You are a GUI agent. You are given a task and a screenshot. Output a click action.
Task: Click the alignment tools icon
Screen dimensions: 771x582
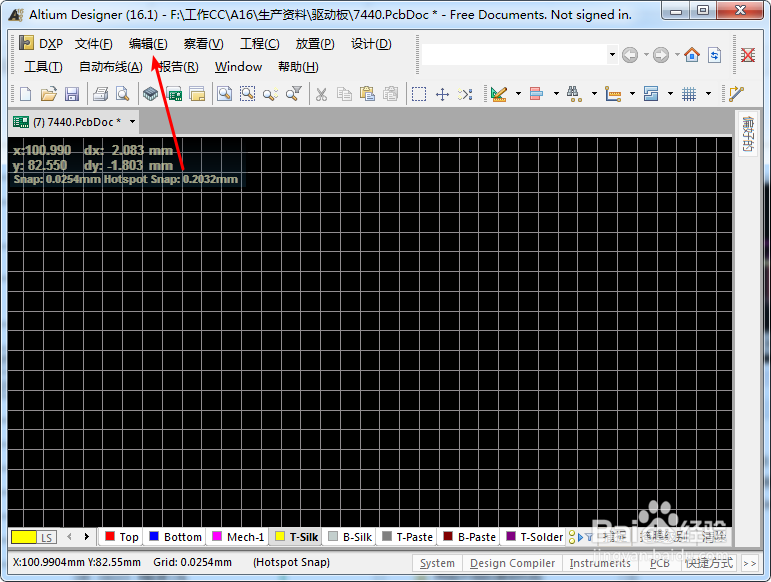click(536, 94)
